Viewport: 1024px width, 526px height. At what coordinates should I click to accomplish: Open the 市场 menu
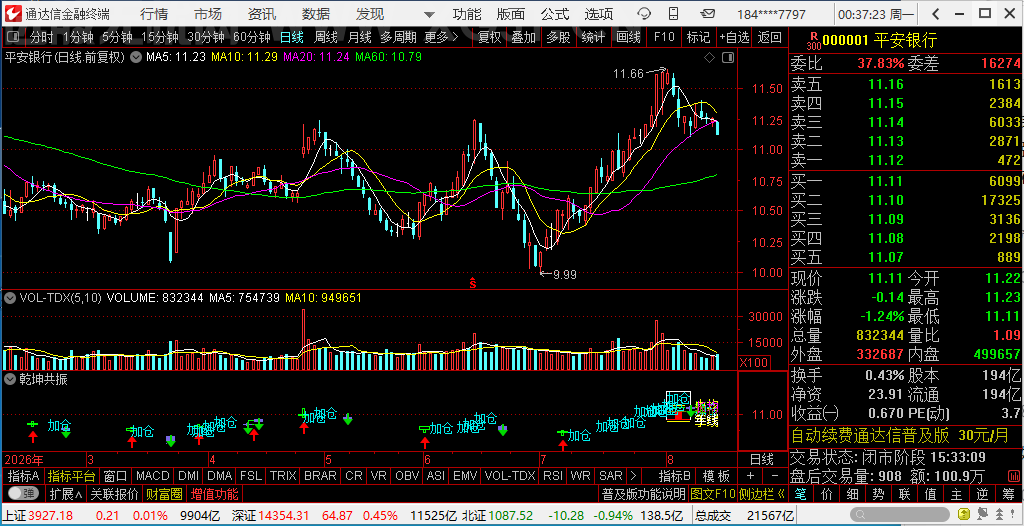tap(208, 14)
